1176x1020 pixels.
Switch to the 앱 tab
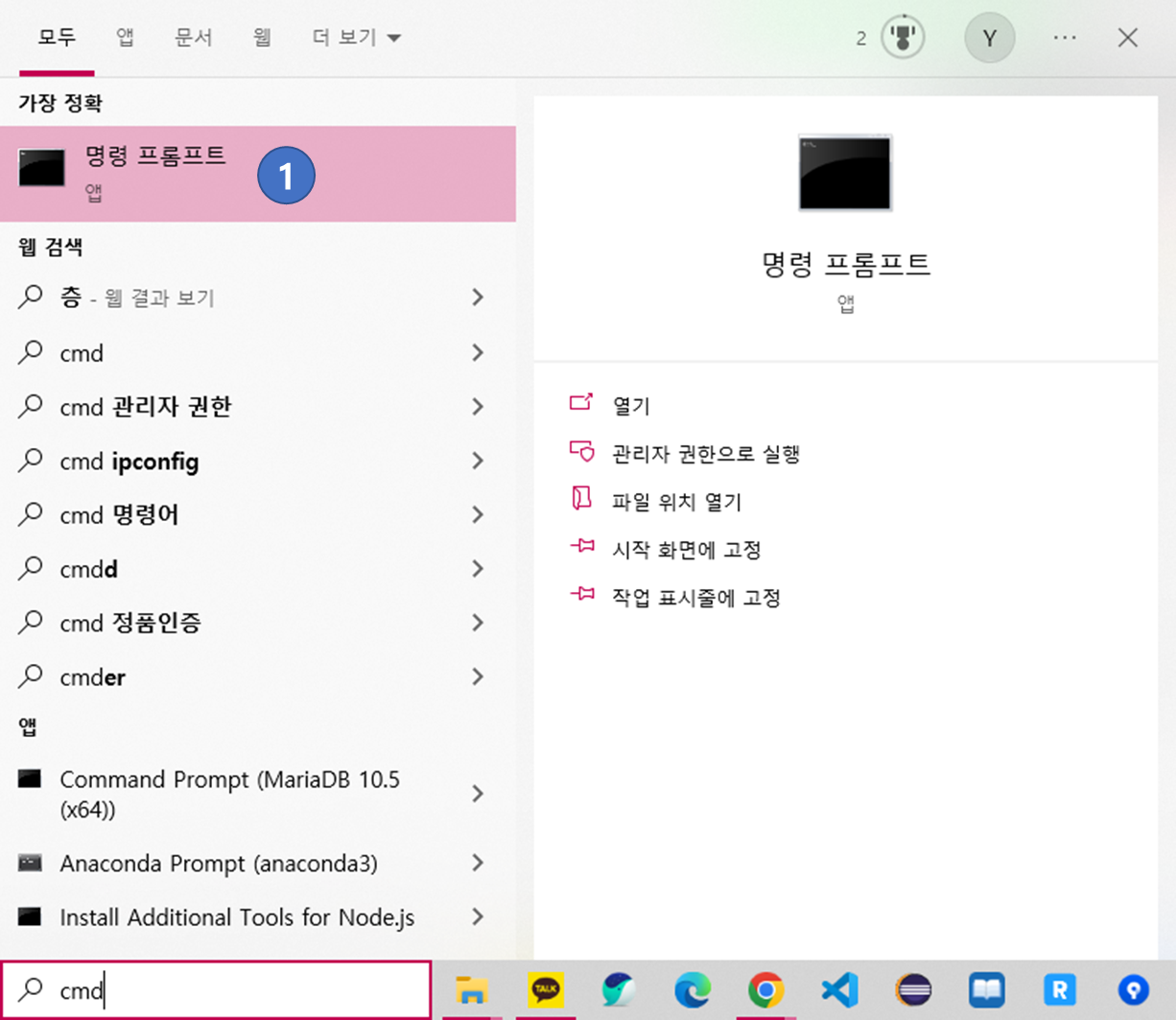click(125, 37)
